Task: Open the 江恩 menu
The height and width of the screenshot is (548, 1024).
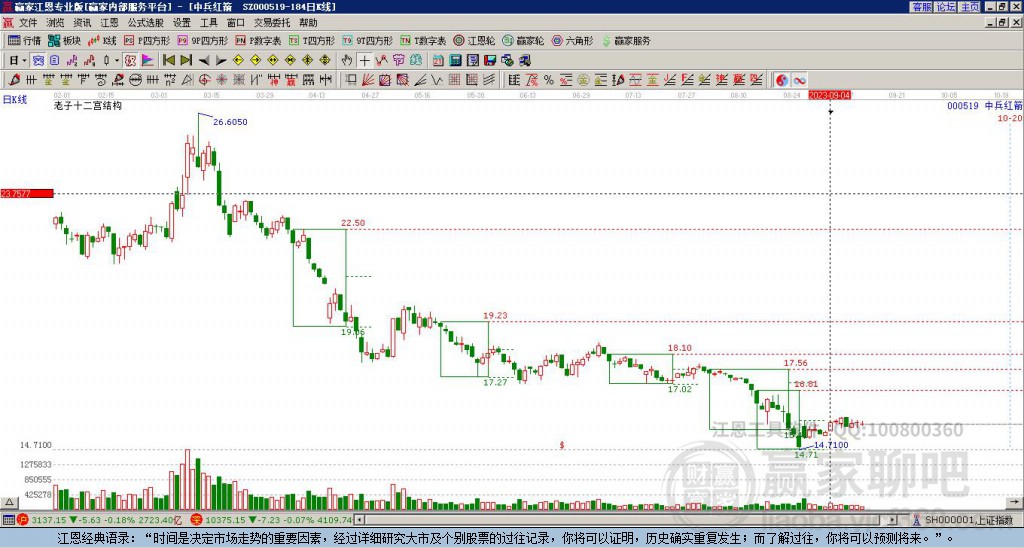Action: click(x=109, y=23)
